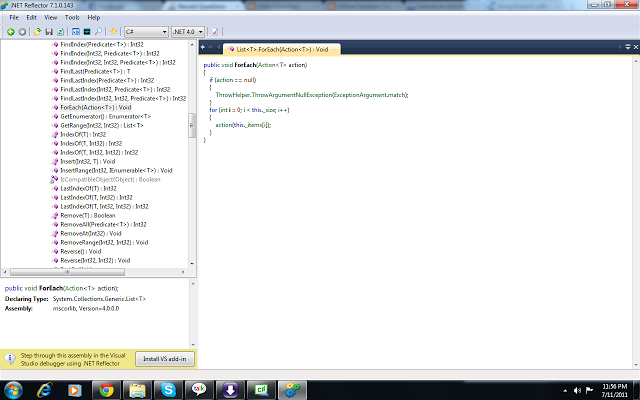Select RemoveAt(Int32) : Void method

coord(91,233)
